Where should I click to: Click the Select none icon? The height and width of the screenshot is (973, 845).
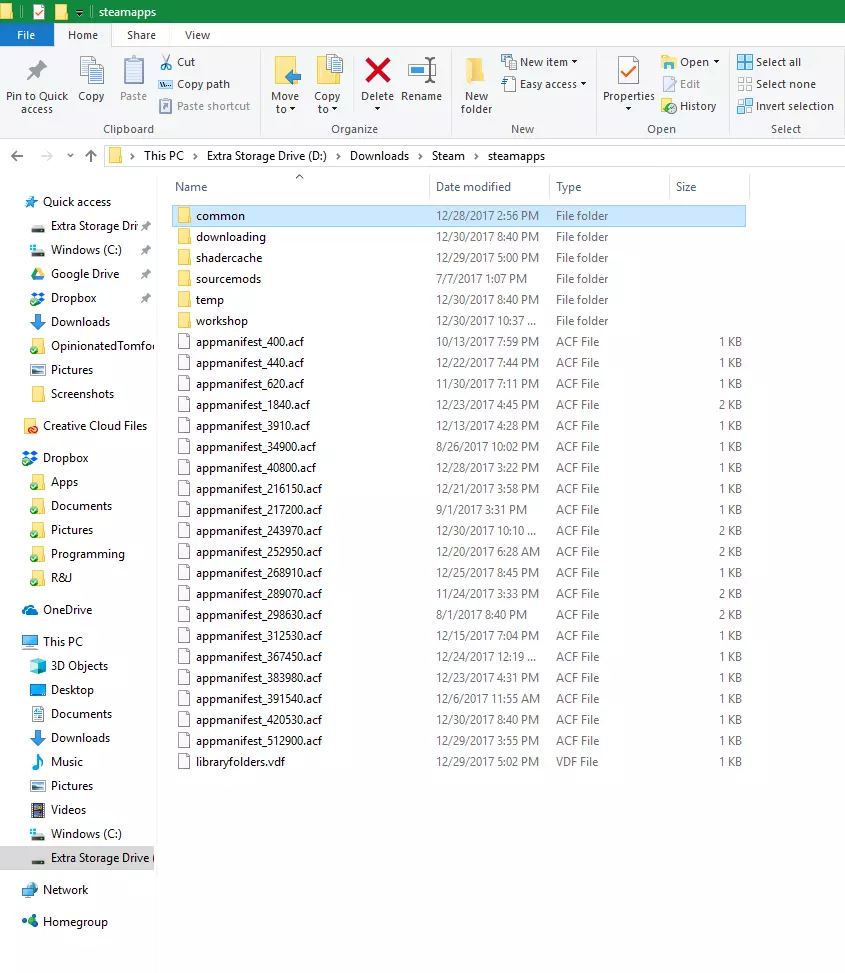744,84
